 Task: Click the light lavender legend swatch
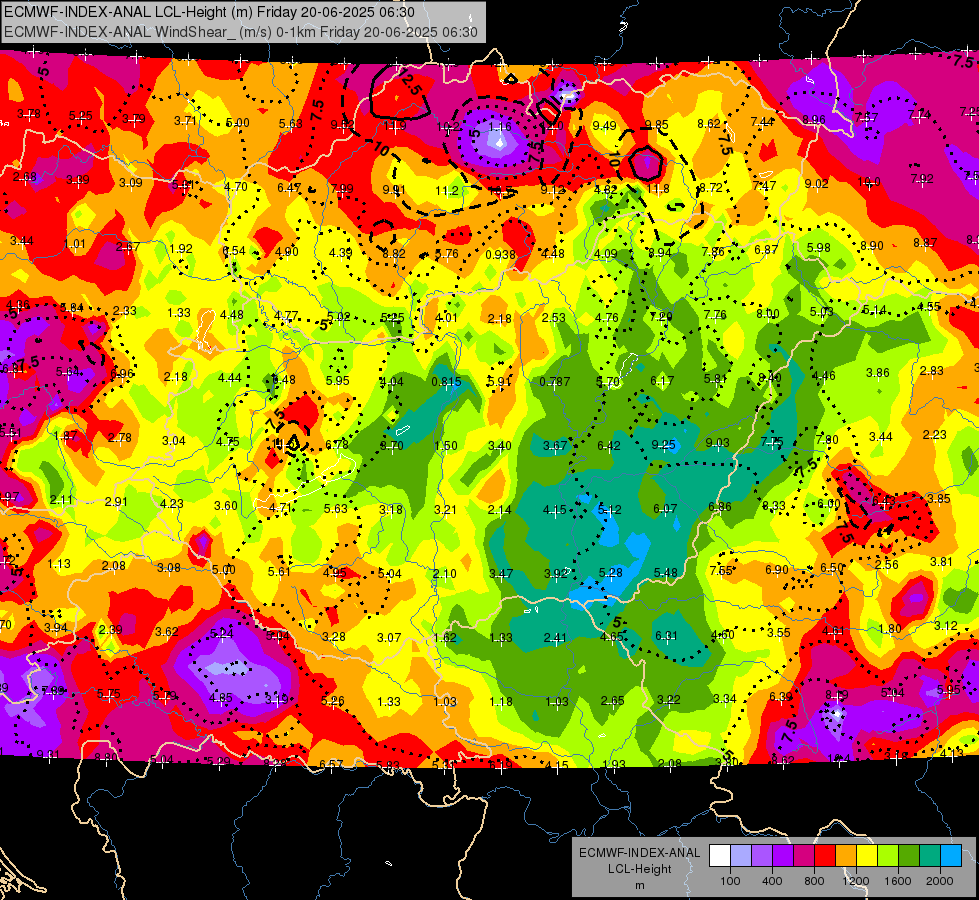point(741,856)
